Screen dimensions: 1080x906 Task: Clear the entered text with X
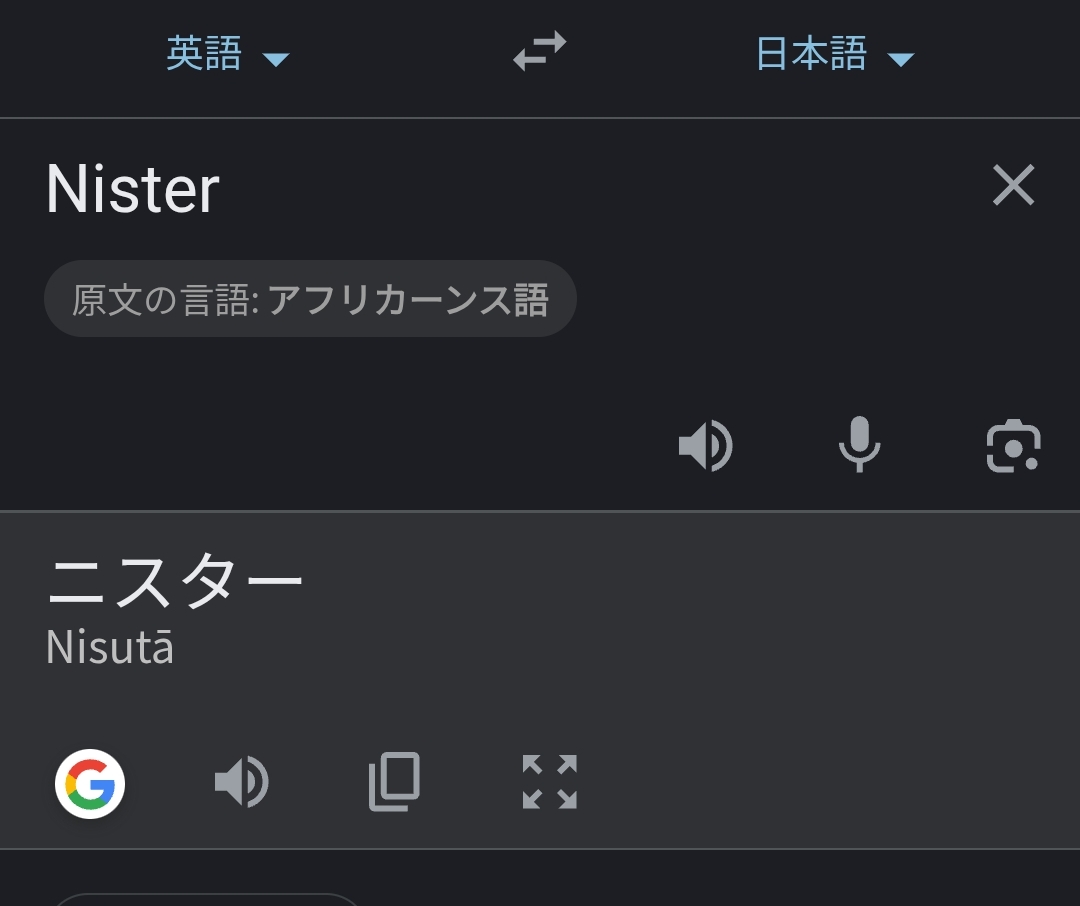(x=1013, y=186)
